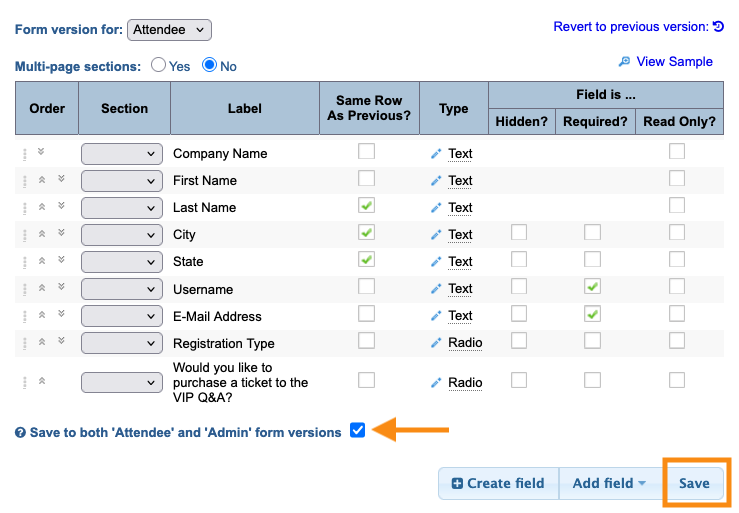Move the Registration Type field up
The width and height of the screenshot is (739, 513).
pyautogui.click(x=42, y=342)
